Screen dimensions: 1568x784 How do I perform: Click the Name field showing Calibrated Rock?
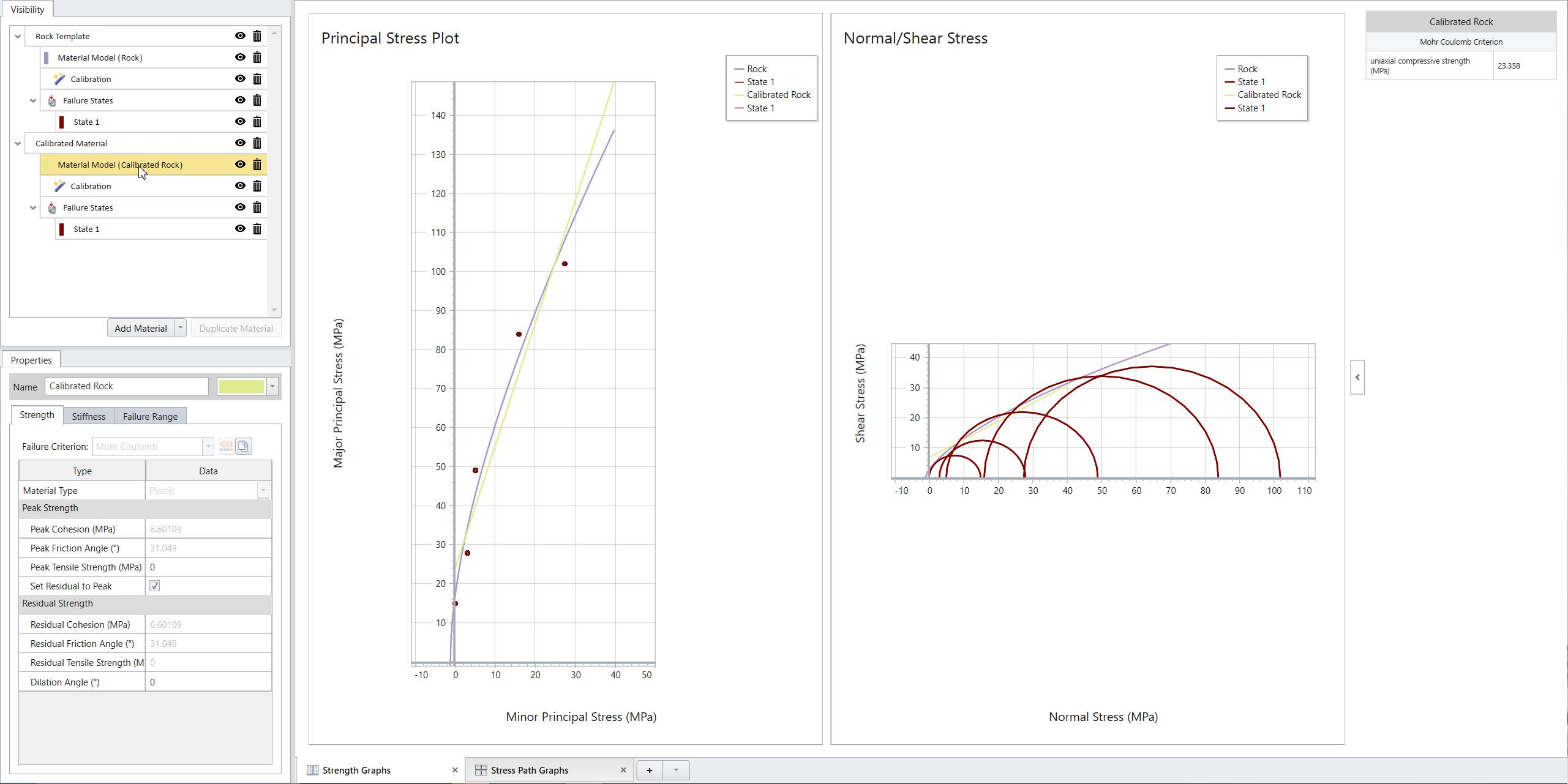click(126, 386)
